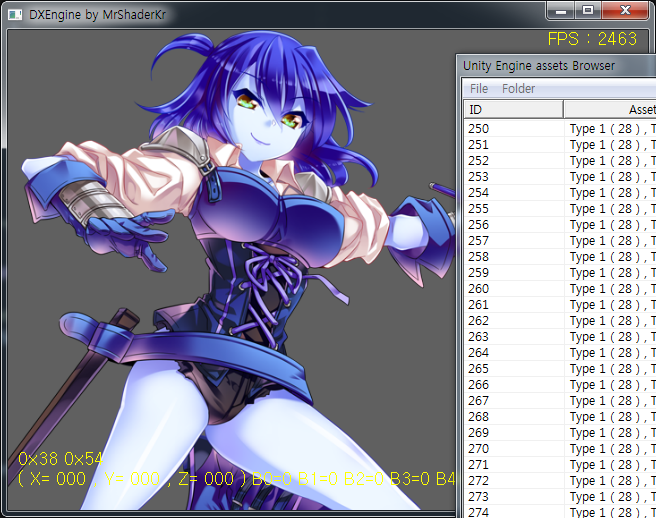Select asset row with ID 269
Viewport: 656px width, 518px height.
560,433
